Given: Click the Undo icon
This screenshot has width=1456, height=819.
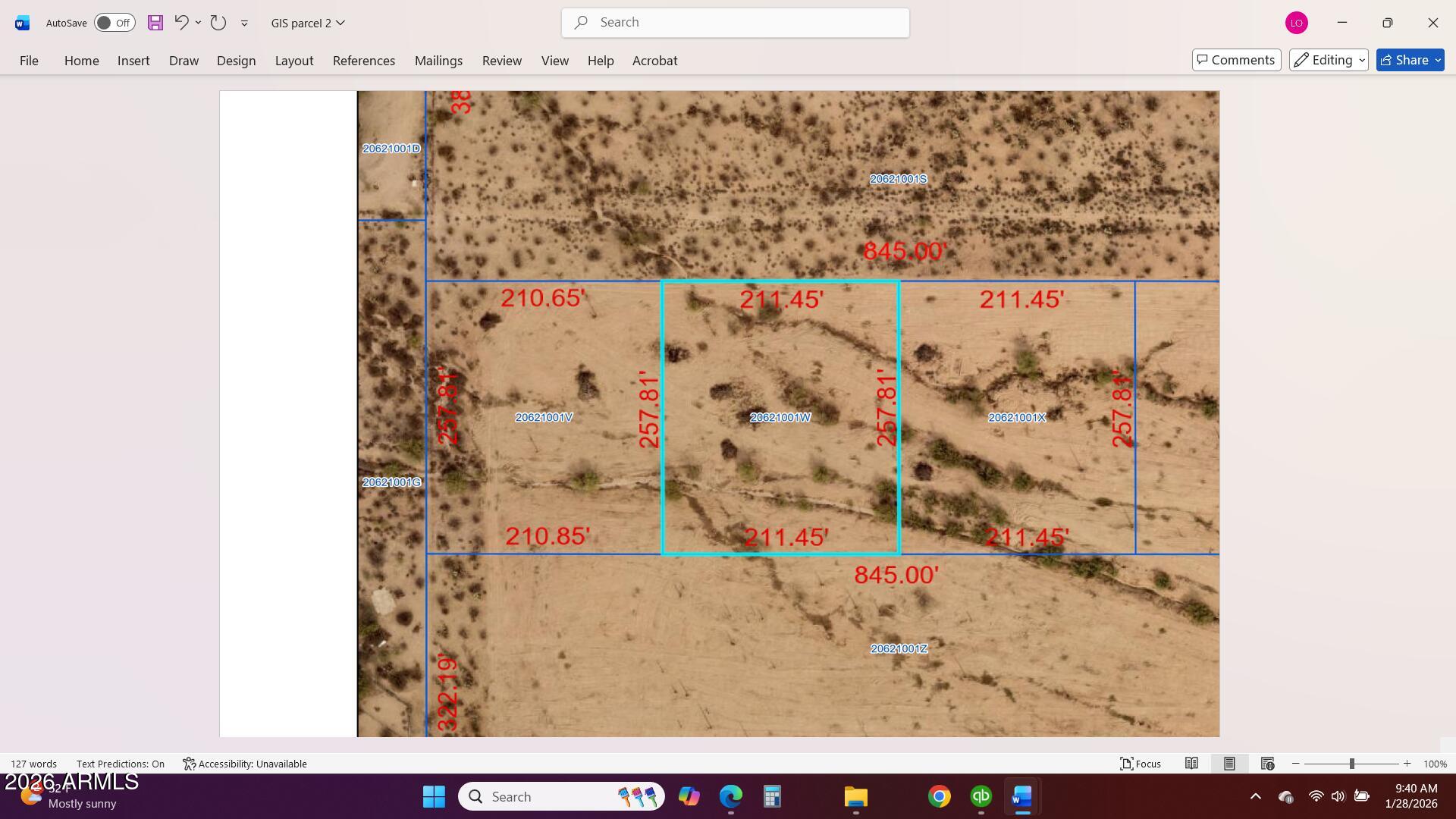Looking at the screenshot, I should tap(180, 22).
